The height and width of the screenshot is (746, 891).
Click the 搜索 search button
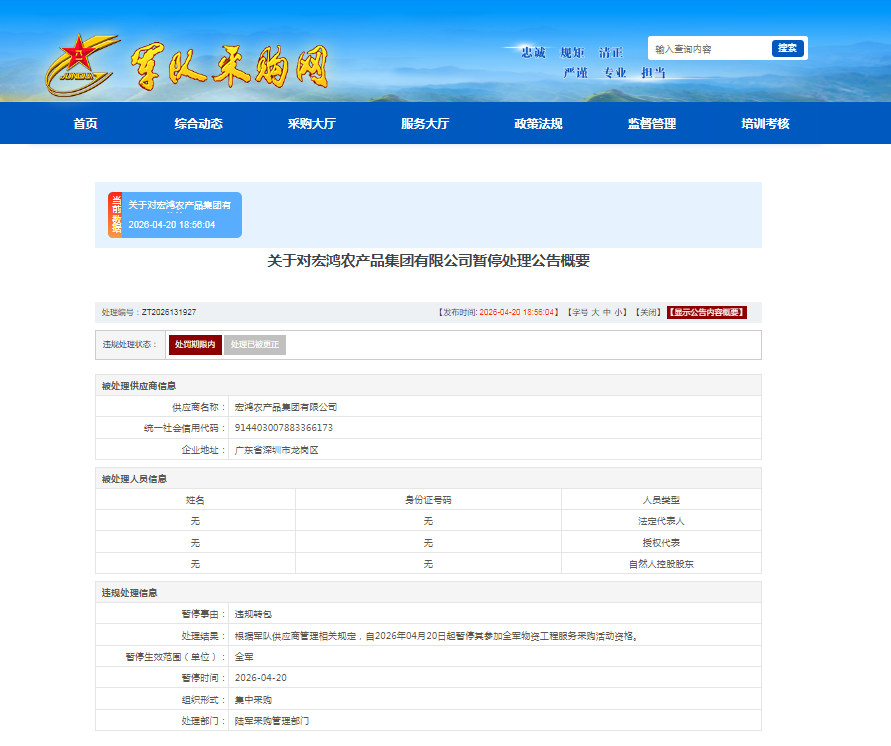point(787,48)
